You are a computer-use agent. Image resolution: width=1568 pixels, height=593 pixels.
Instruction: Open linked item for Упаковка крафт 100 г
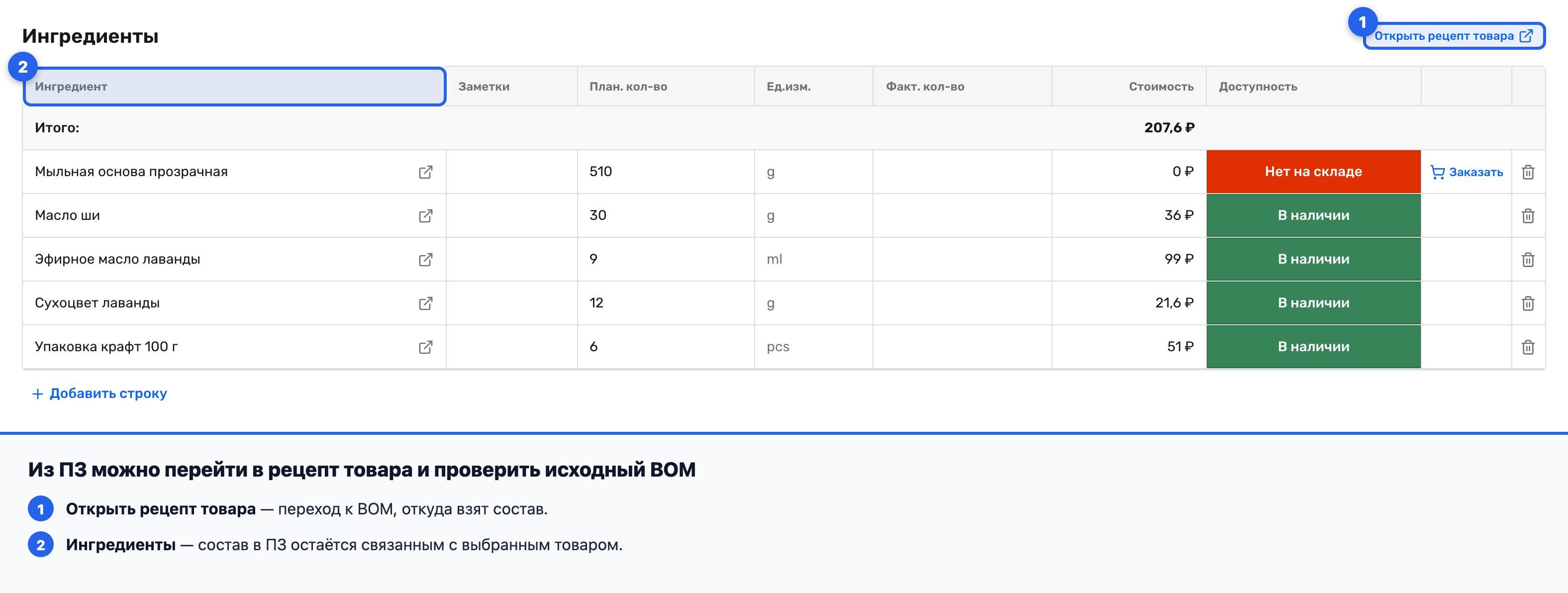coord(425,348)
